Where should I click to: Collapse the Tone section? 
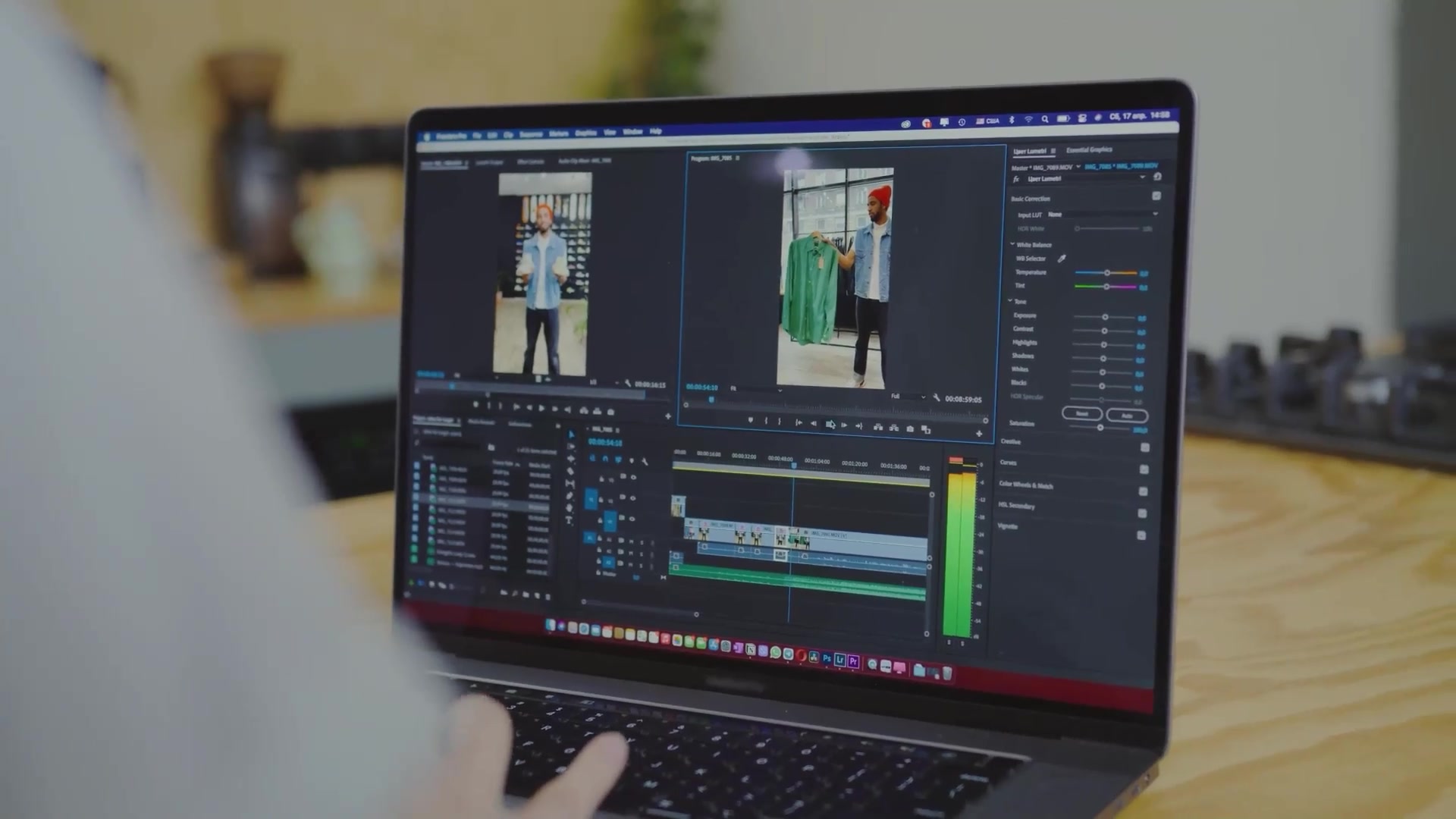pyautogui.click(x=1010, y=301)
